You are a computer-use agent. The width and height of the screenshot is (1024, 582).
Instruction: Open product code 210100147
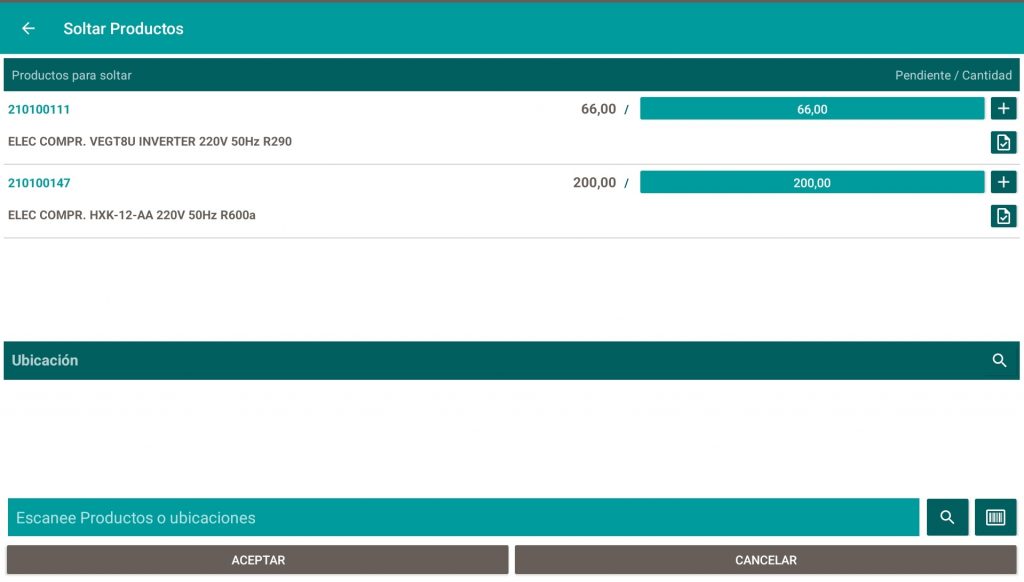click(x=39, y=183)
